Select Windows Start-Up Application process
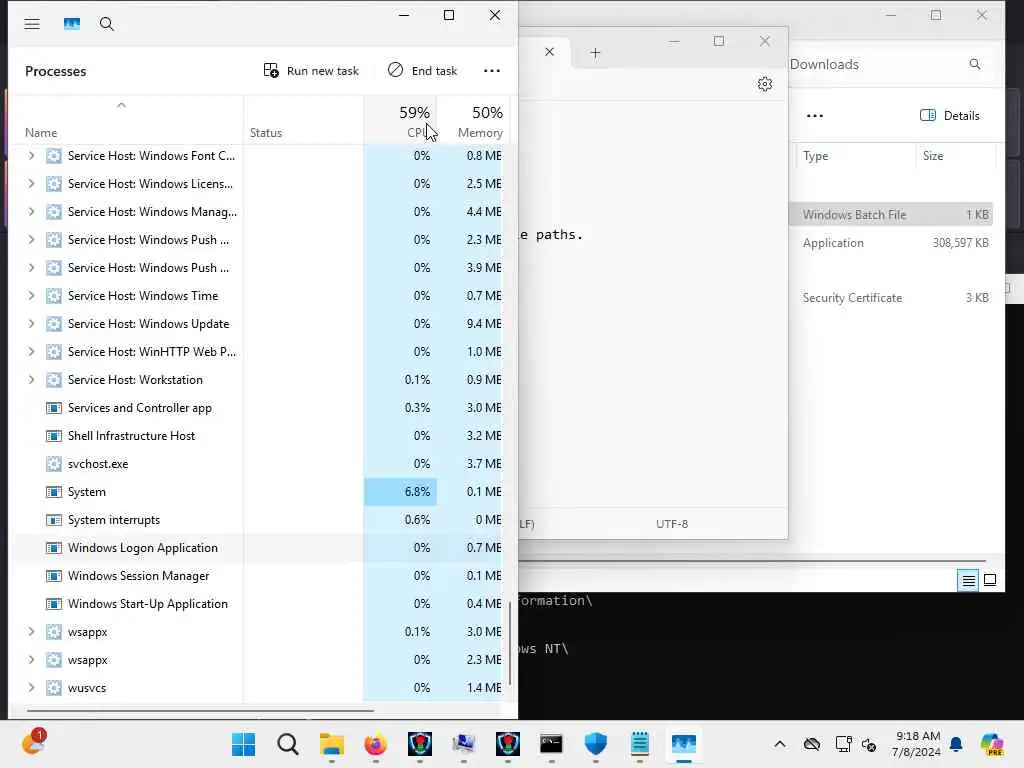Image resolution: width=1024 pixels, height=768 pixels. pyautogui.click(x=259, y=604)
